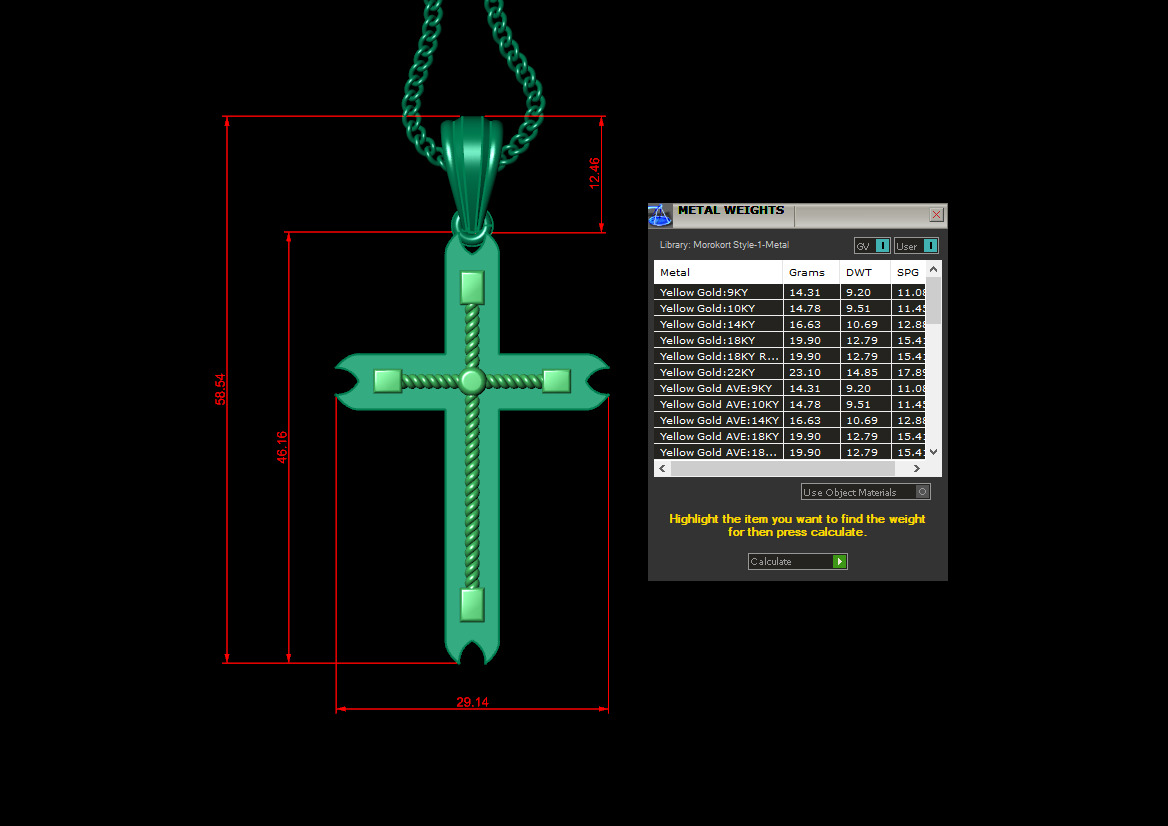Click the horizontal scrollbar thumb
The height and width of the screenshot is (826, 1168).
click(x=782, y=468)
